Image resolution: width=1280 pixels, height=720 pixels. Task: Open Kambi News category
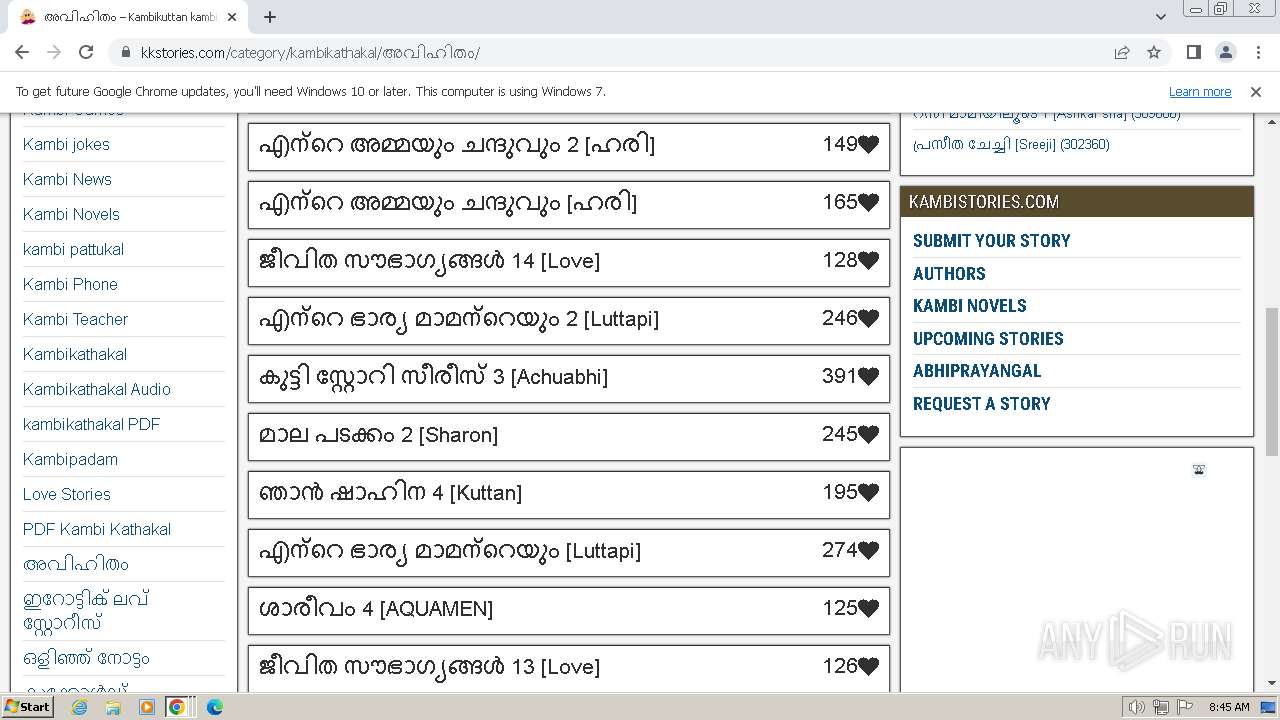point(67,179)
